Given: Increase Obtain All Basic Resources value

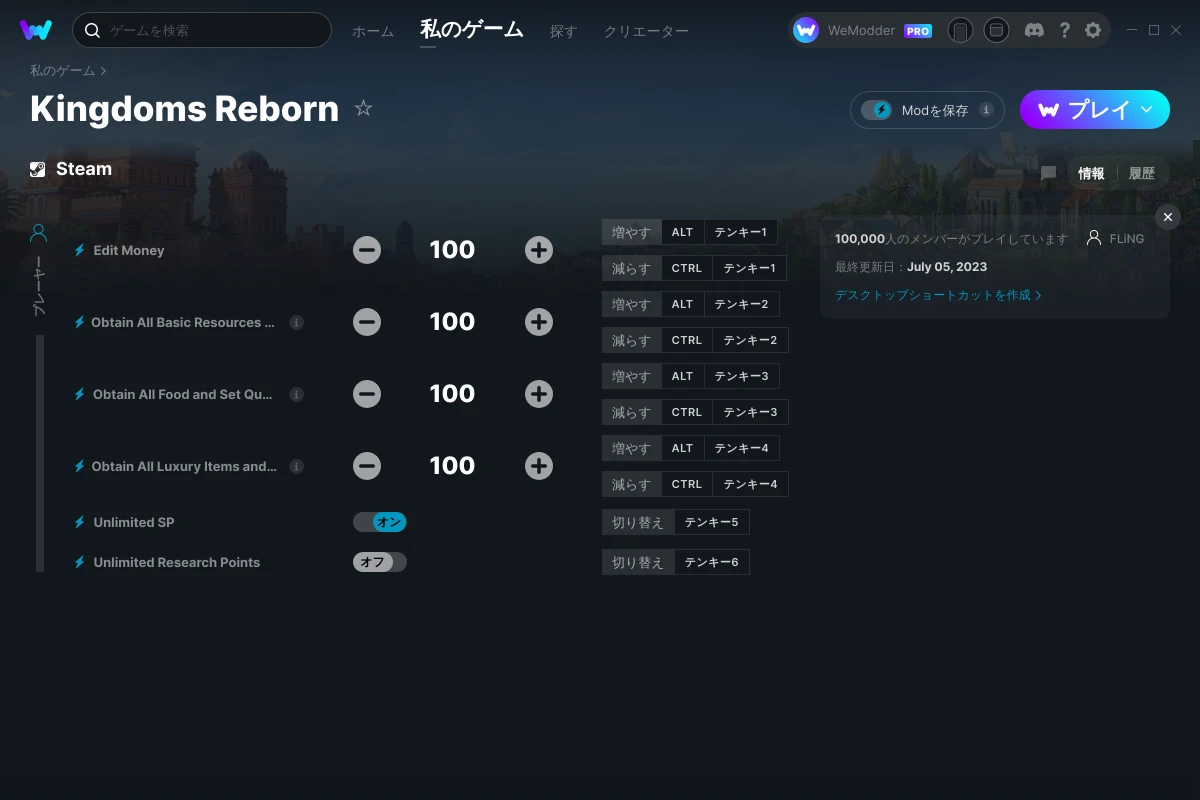Looking at the screenshot, I should 539,322.
